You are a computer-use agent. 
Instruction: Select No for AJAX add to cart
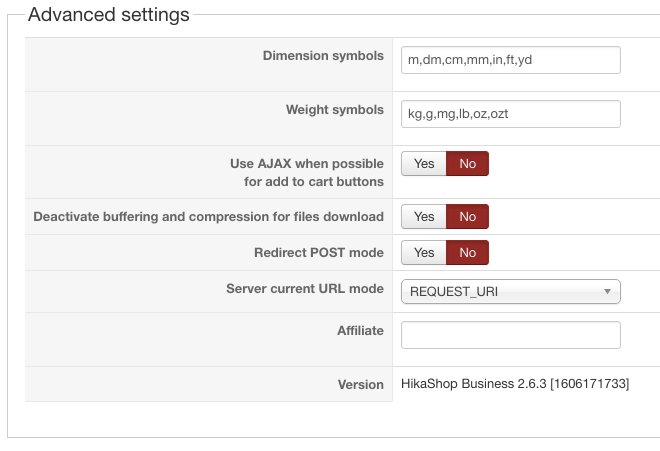pos(467,163)
